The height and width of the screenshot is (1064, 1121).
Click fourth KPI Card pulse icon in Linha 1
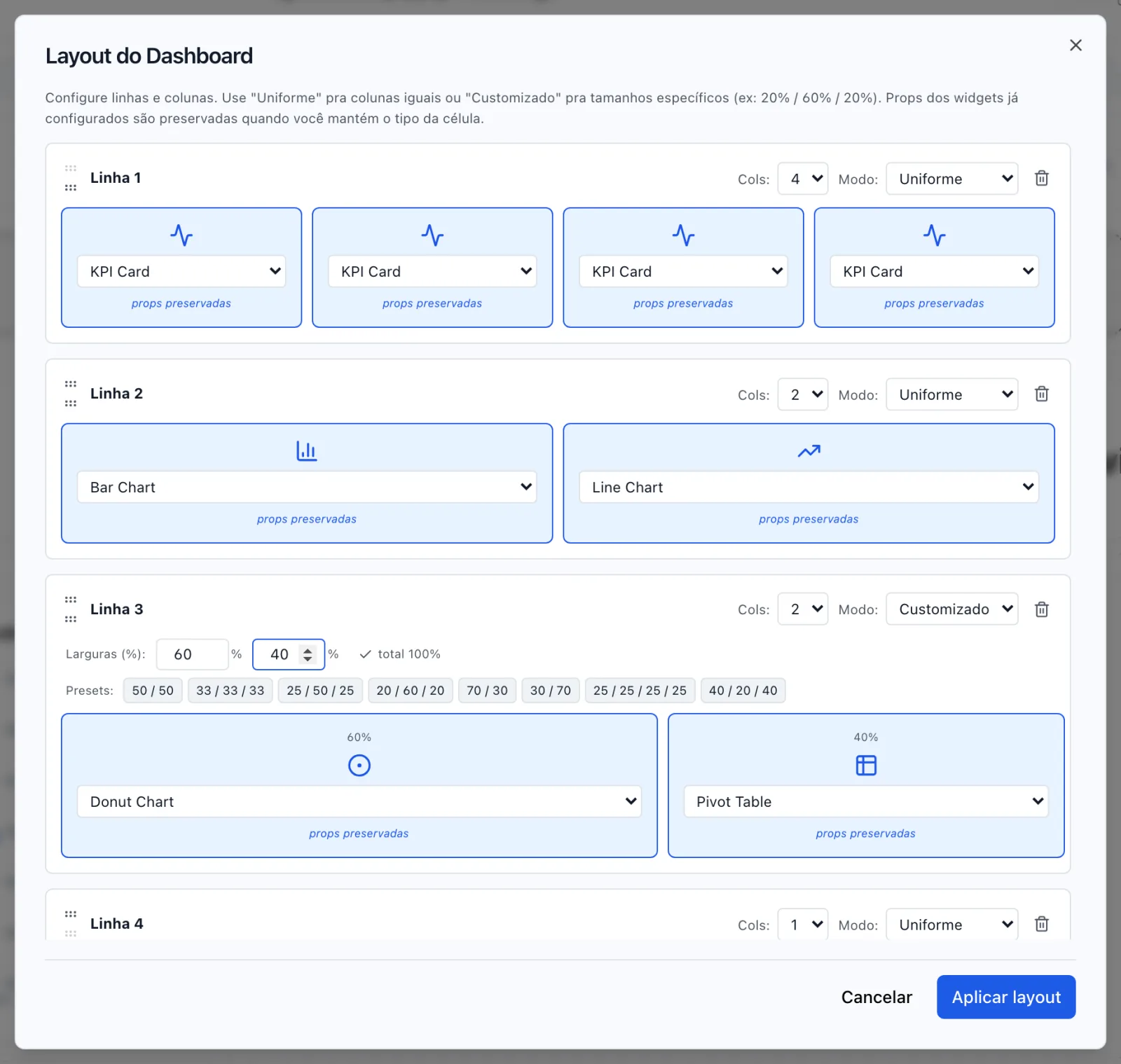934,235
